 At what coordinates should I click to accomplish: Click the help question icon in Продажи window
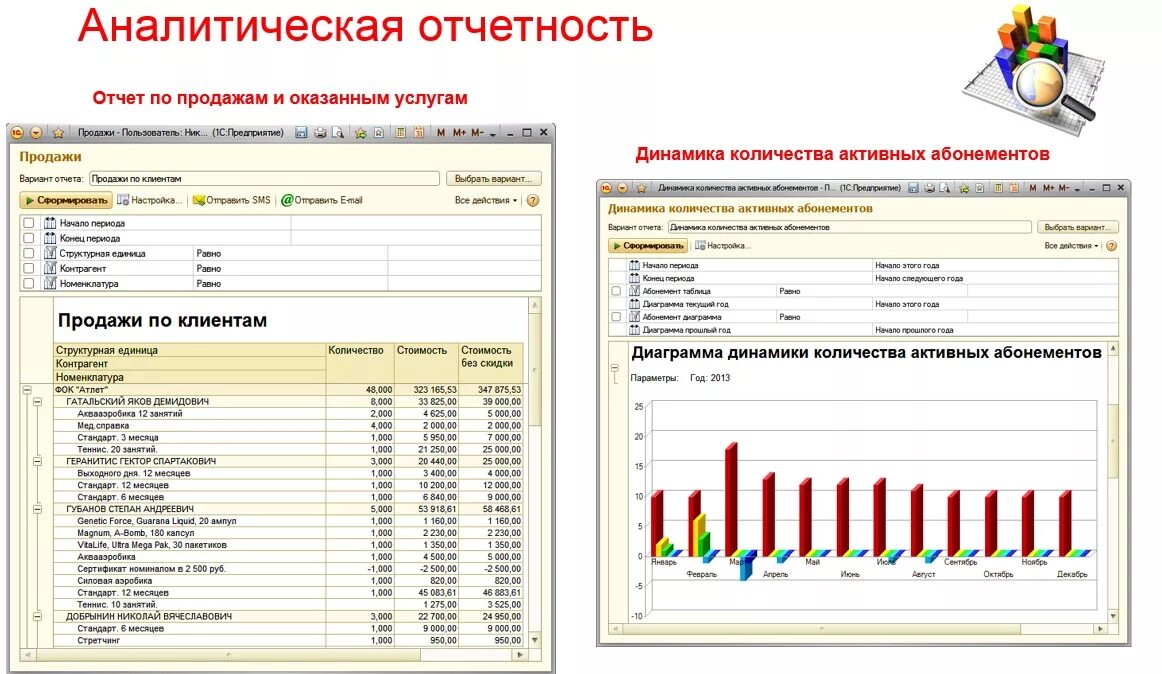pyautogui.click(x=533, y=200)
